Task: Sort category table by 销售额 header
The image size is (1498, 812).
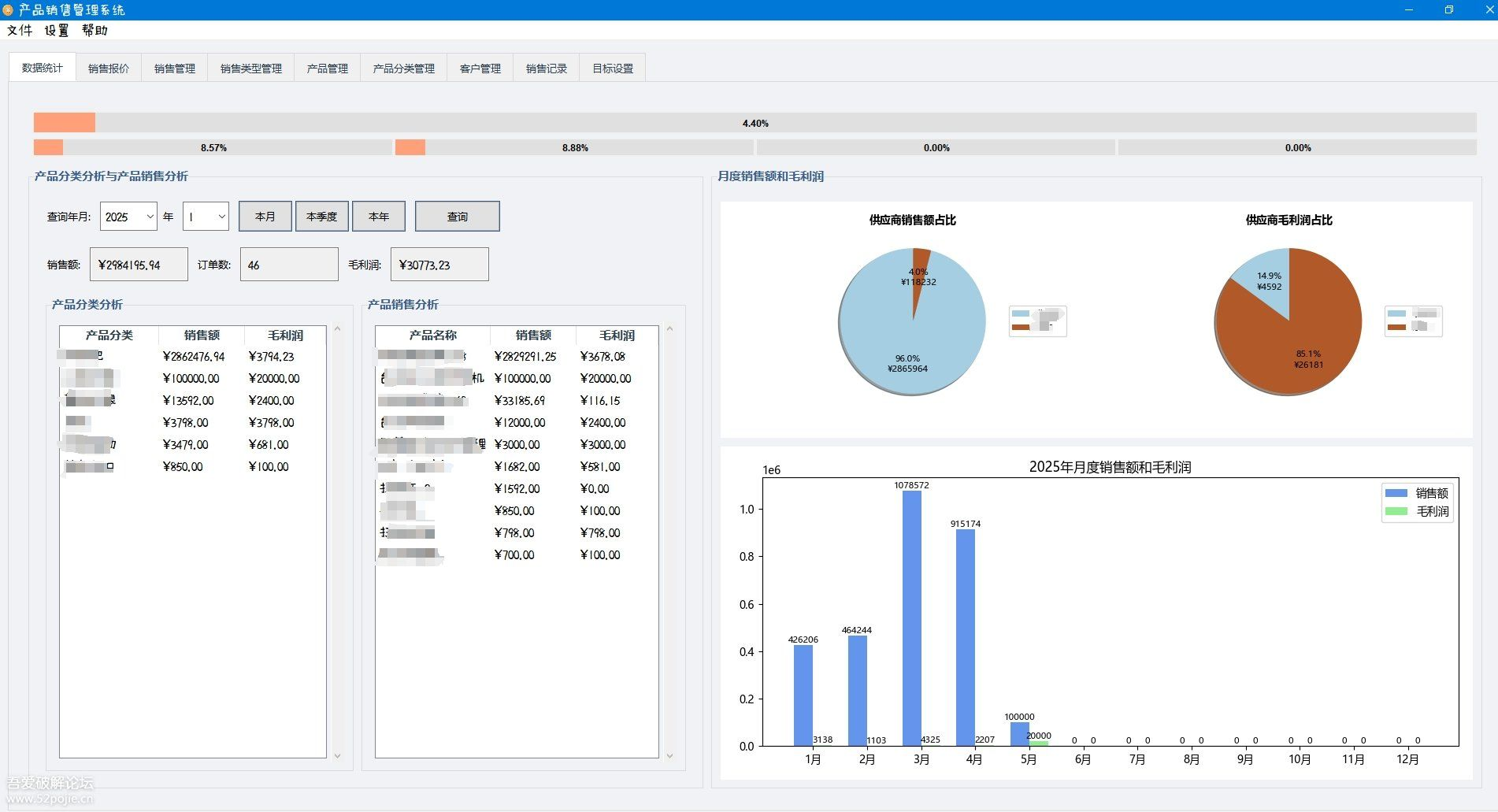Action: click(x=202, y=336)
